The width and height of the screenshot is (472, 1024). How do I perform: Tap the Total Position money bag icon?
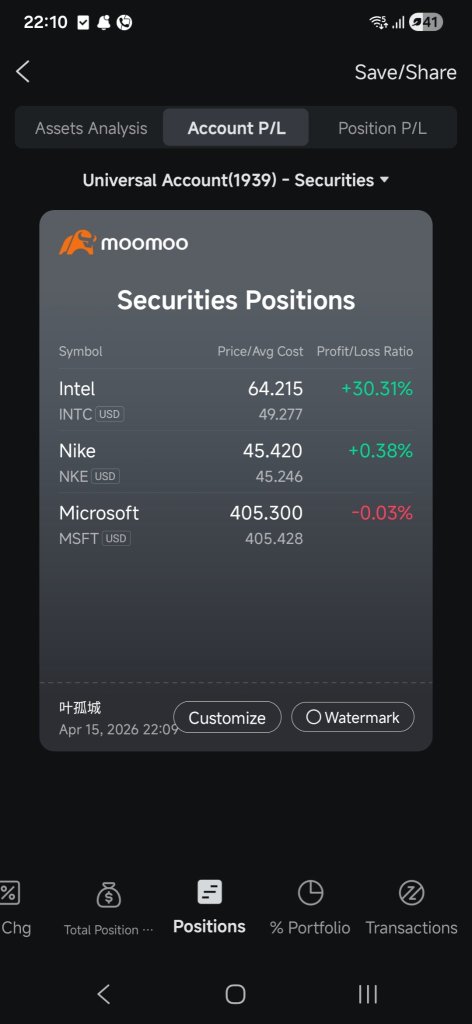point(108,894)
